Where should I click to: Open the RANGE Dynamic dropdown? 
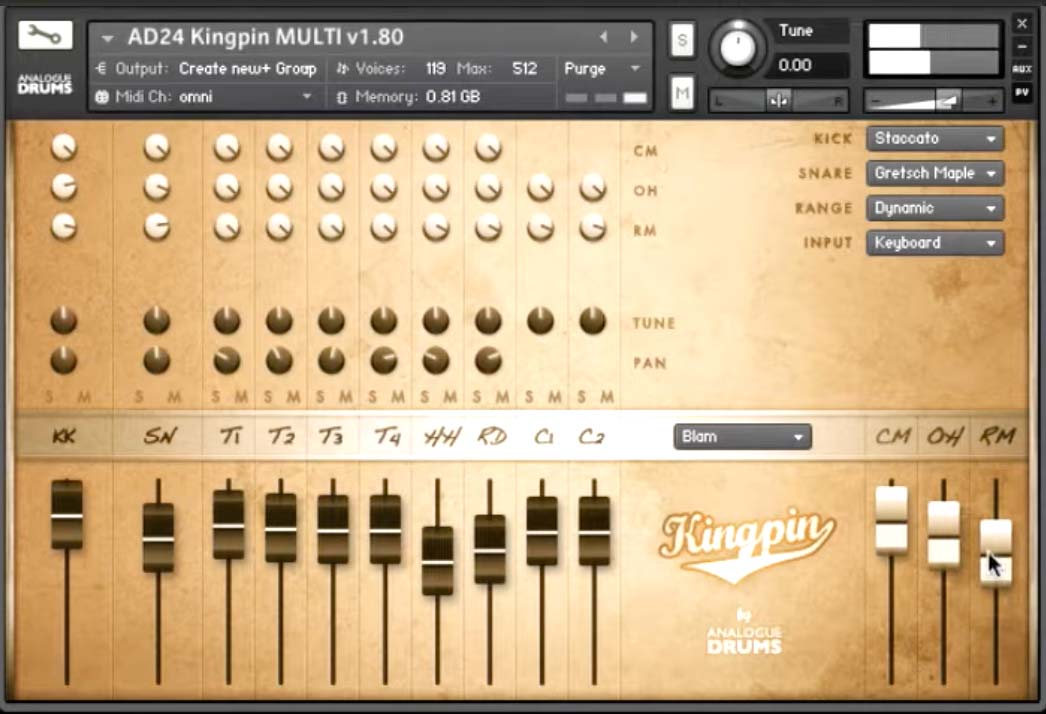click(935, 208)
